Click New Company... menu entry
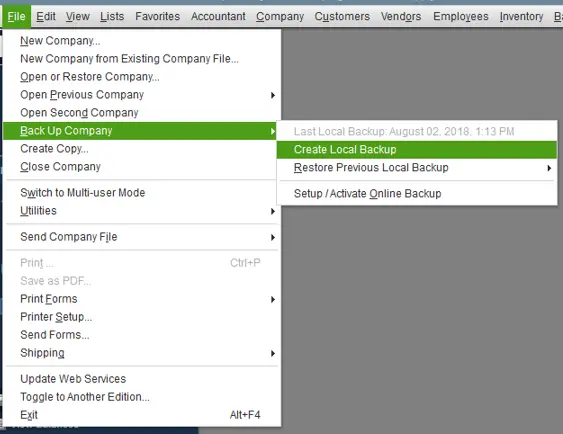The height and width of the screenshot is (434, 563). coord(142,41)
